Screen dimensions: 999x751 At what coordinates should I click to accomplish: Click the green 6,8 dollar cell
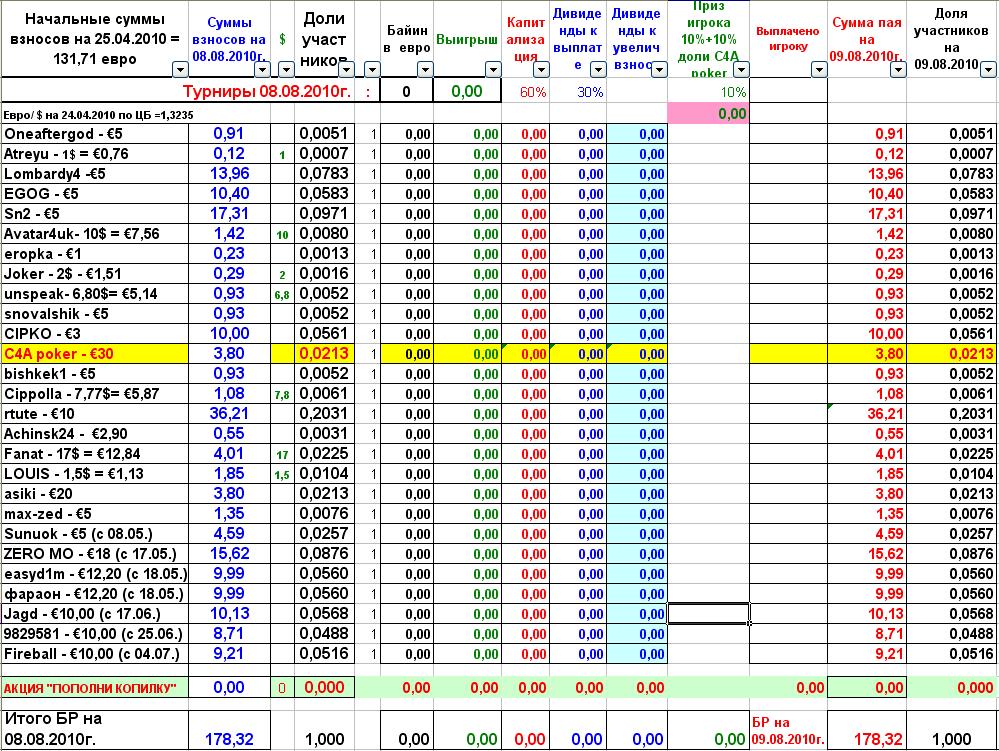pos(282,295)
